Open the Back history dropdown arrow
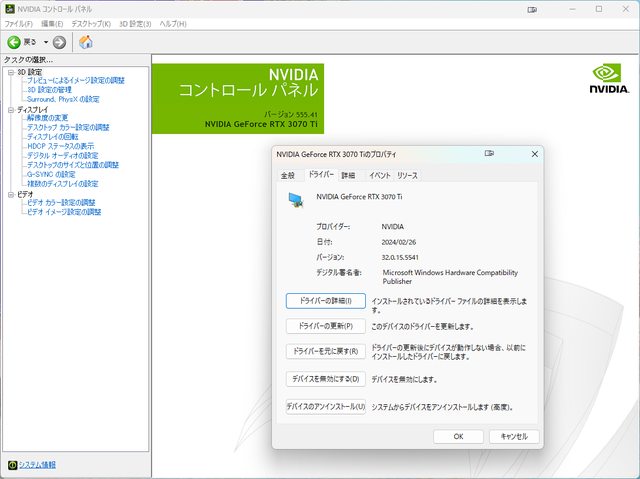The height and width of the screenshot is (479, 640). click(x=44, y=42)
